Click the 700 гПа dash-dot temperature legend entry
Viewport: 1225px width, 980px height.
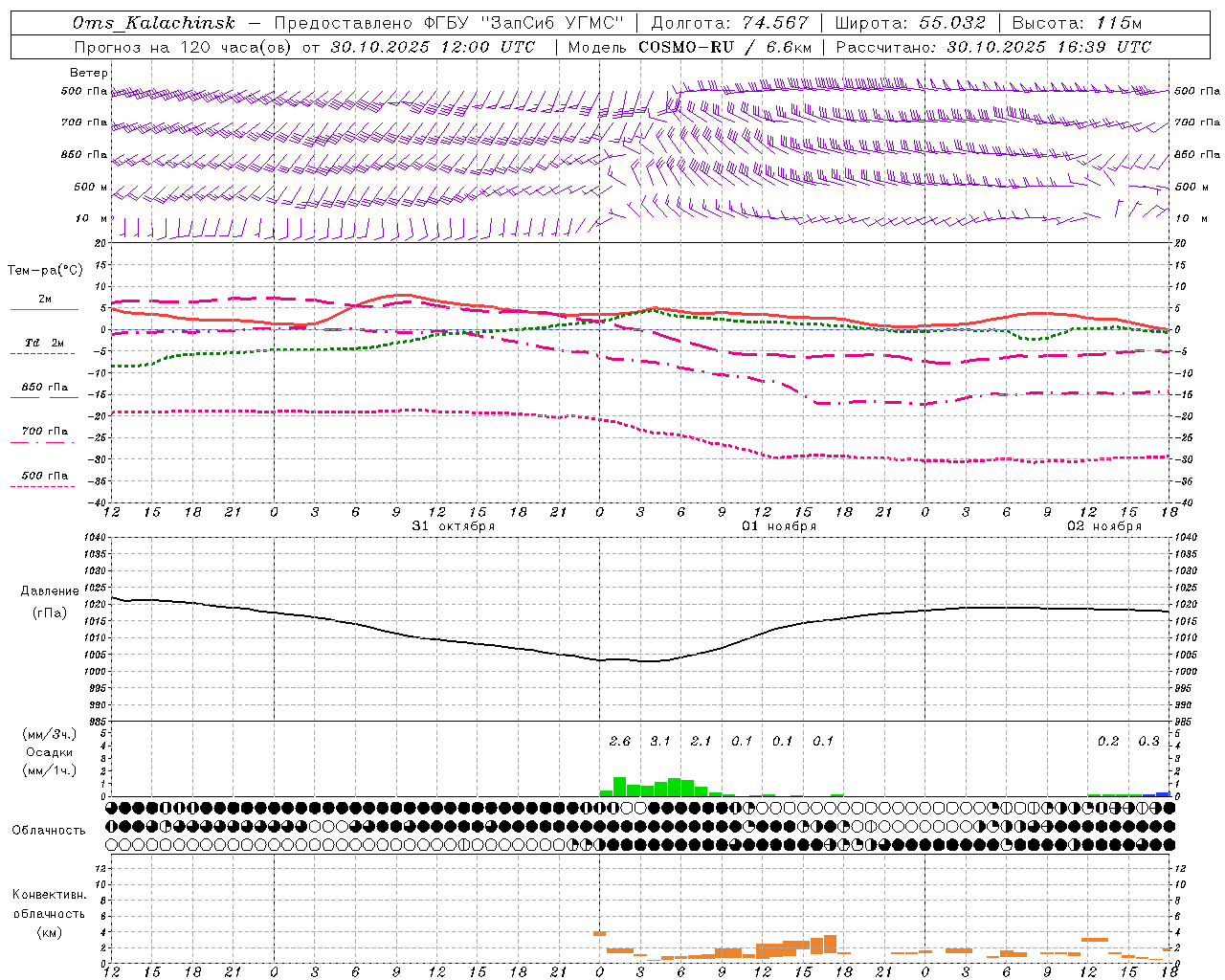tap(44, 432)
